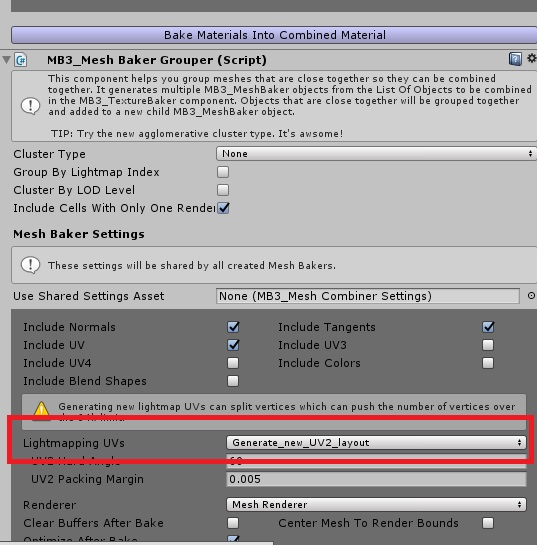Open the component gear settings menu
This screenshot has width=537, height=545.
pos(532,58)
